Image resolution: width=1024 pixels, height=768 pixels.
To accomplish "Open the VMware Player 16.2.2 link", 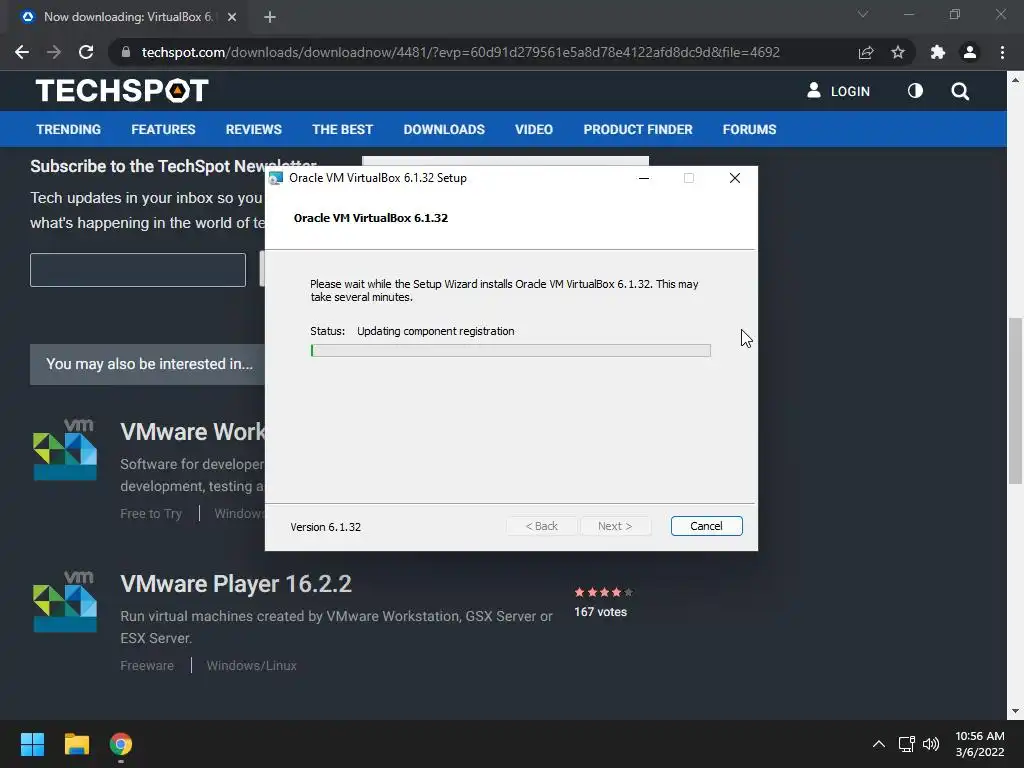I will point(236,584).
